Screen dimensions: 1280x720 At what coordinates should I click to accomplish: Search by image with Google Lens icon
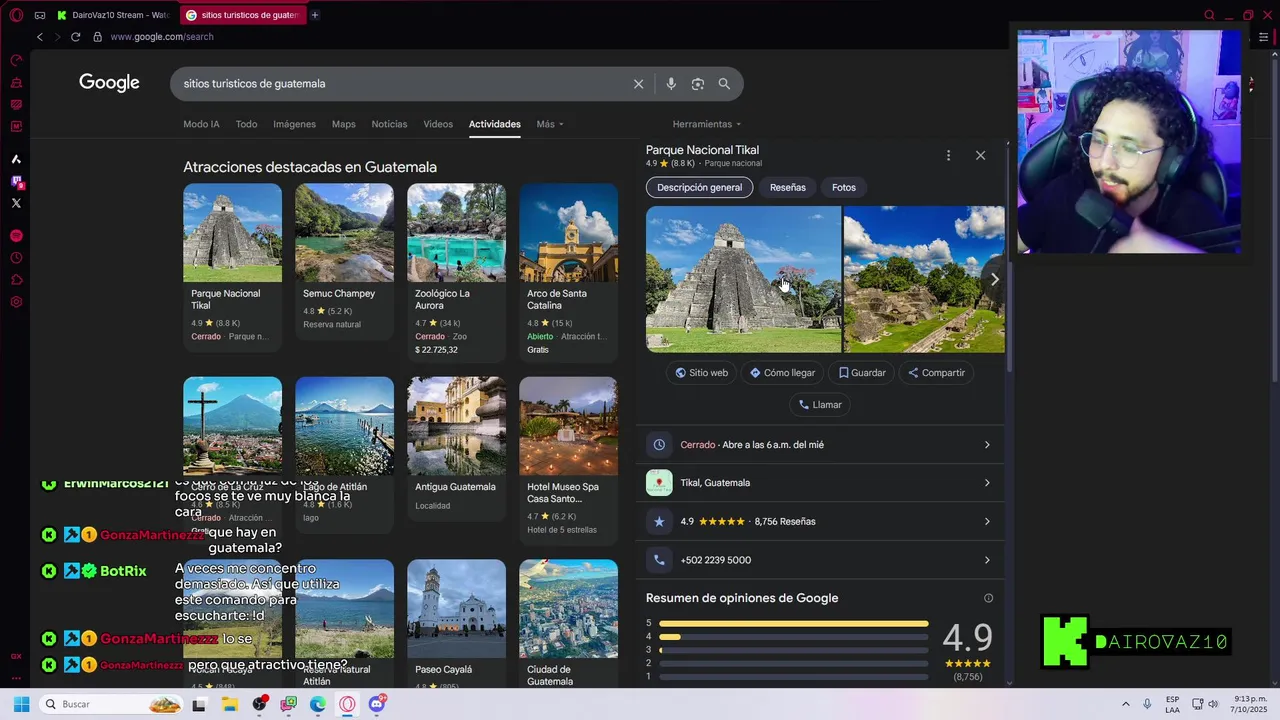[698, 84]
